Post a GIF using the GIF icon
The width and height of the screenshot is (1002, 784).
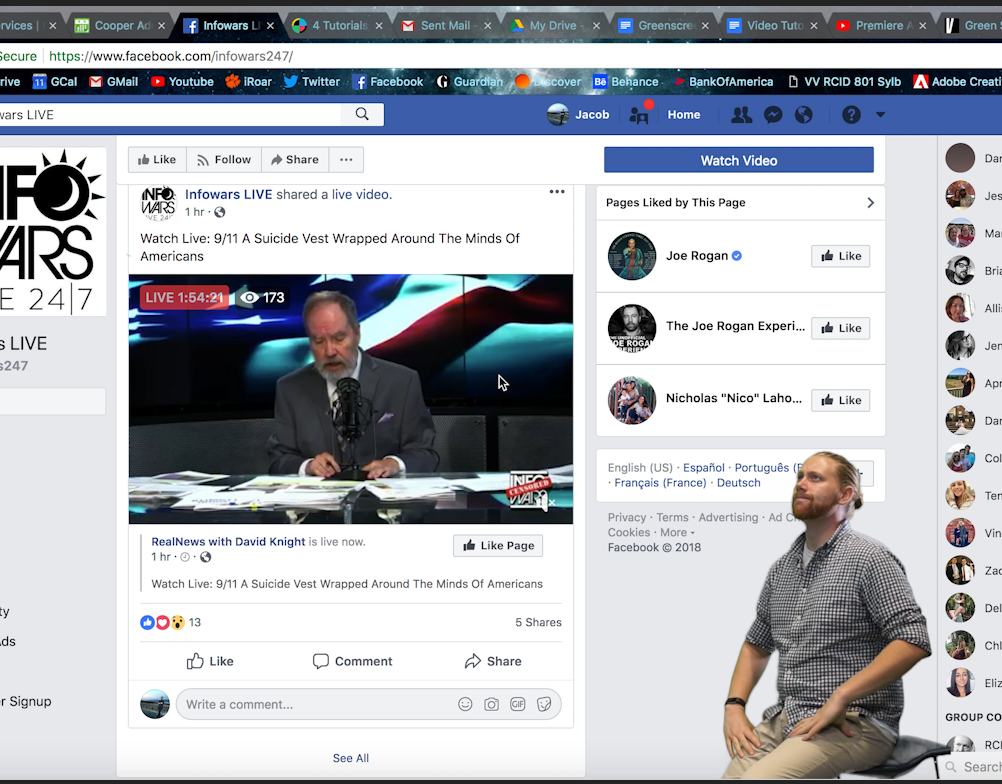(518, 704)
